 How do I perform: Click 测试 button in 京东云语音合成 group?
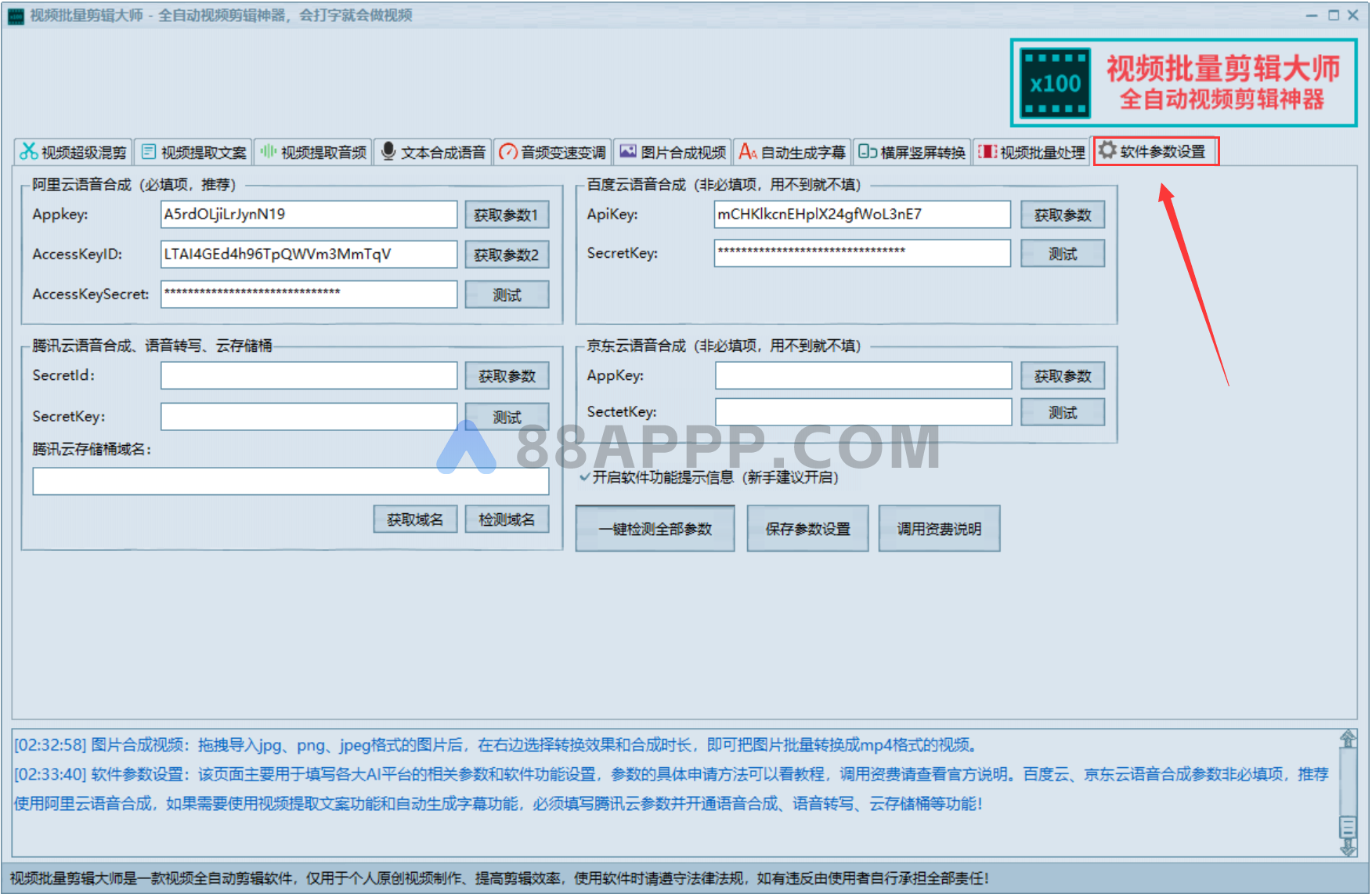tap(1063, 412)
